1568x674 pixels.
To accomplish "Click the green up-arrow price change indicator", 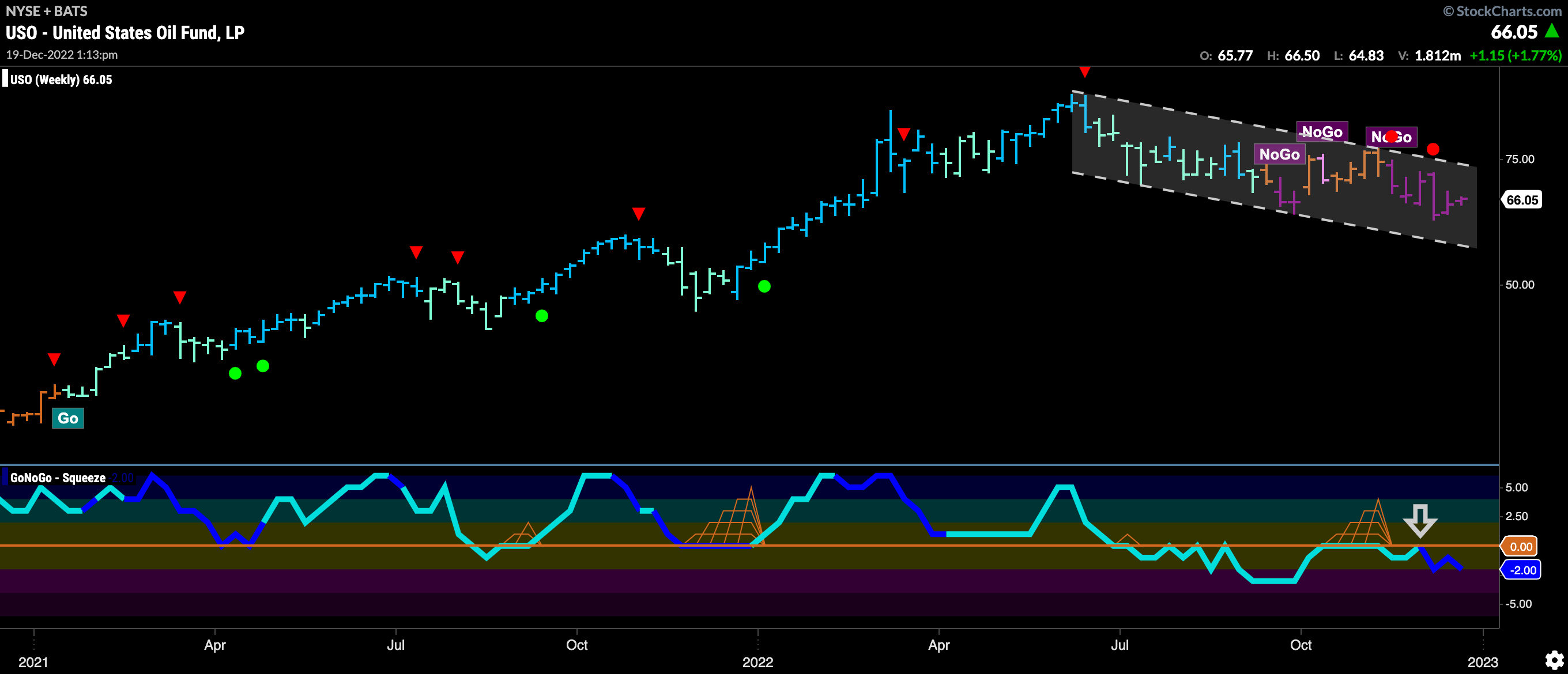I will click(1551, 31).
